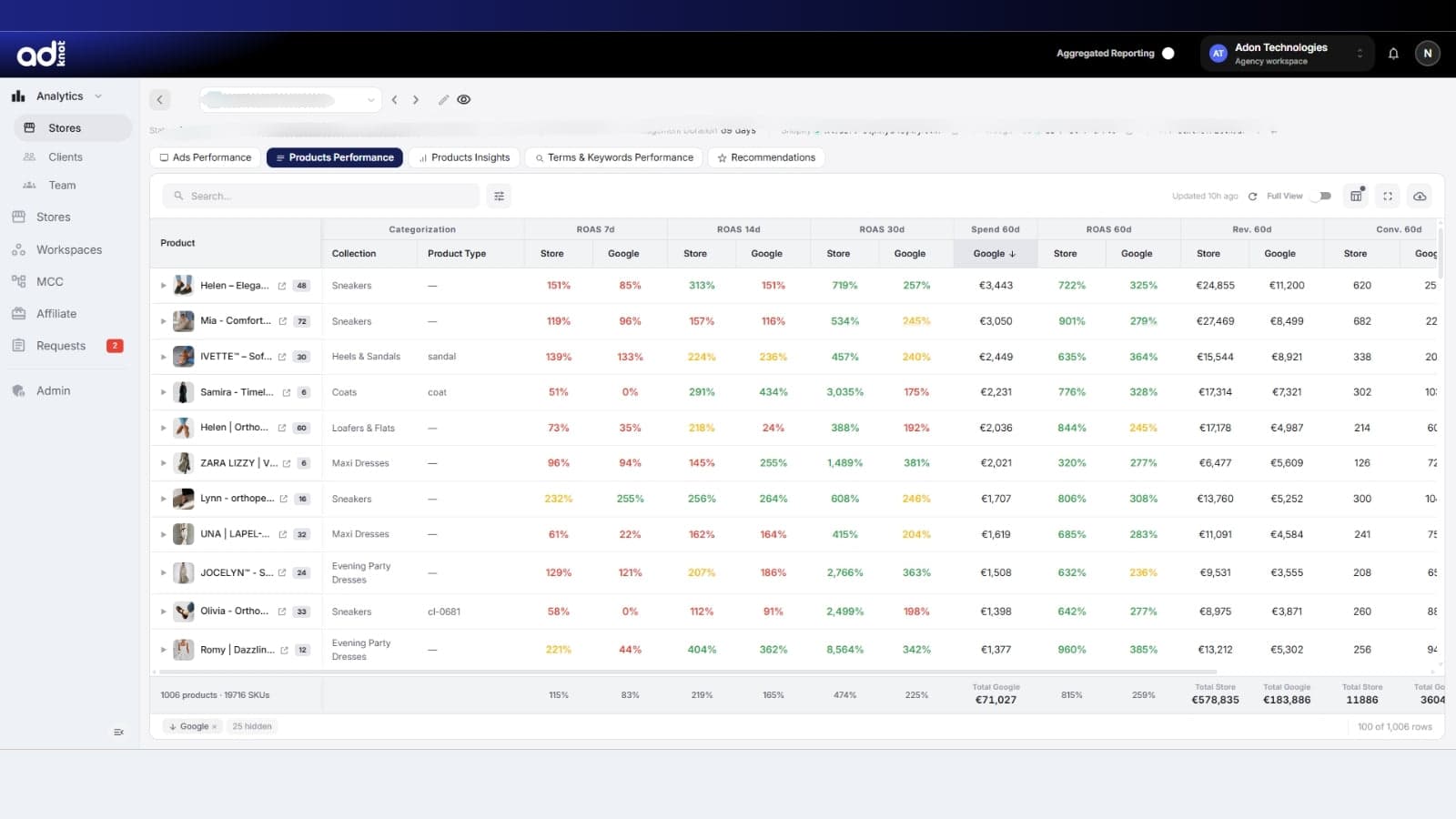The width and height of the screenshot is (1456, 819).
Task: Expand the Mia - Comfort product row
Action: tap(164, 321)
